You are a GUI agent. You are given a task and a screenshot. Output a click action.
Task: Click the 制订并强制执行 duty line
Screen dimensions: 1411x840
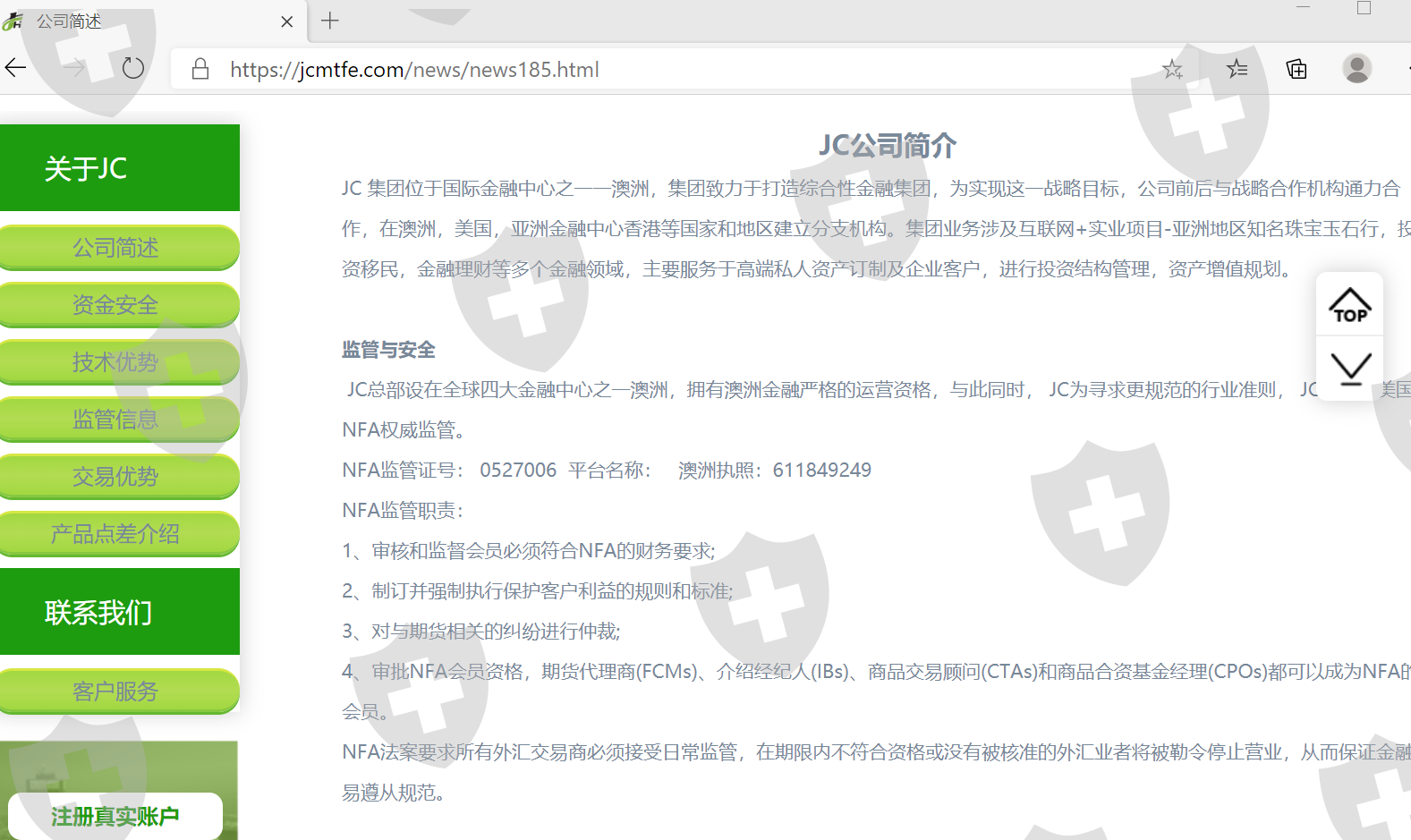click(x=538, y=591)
